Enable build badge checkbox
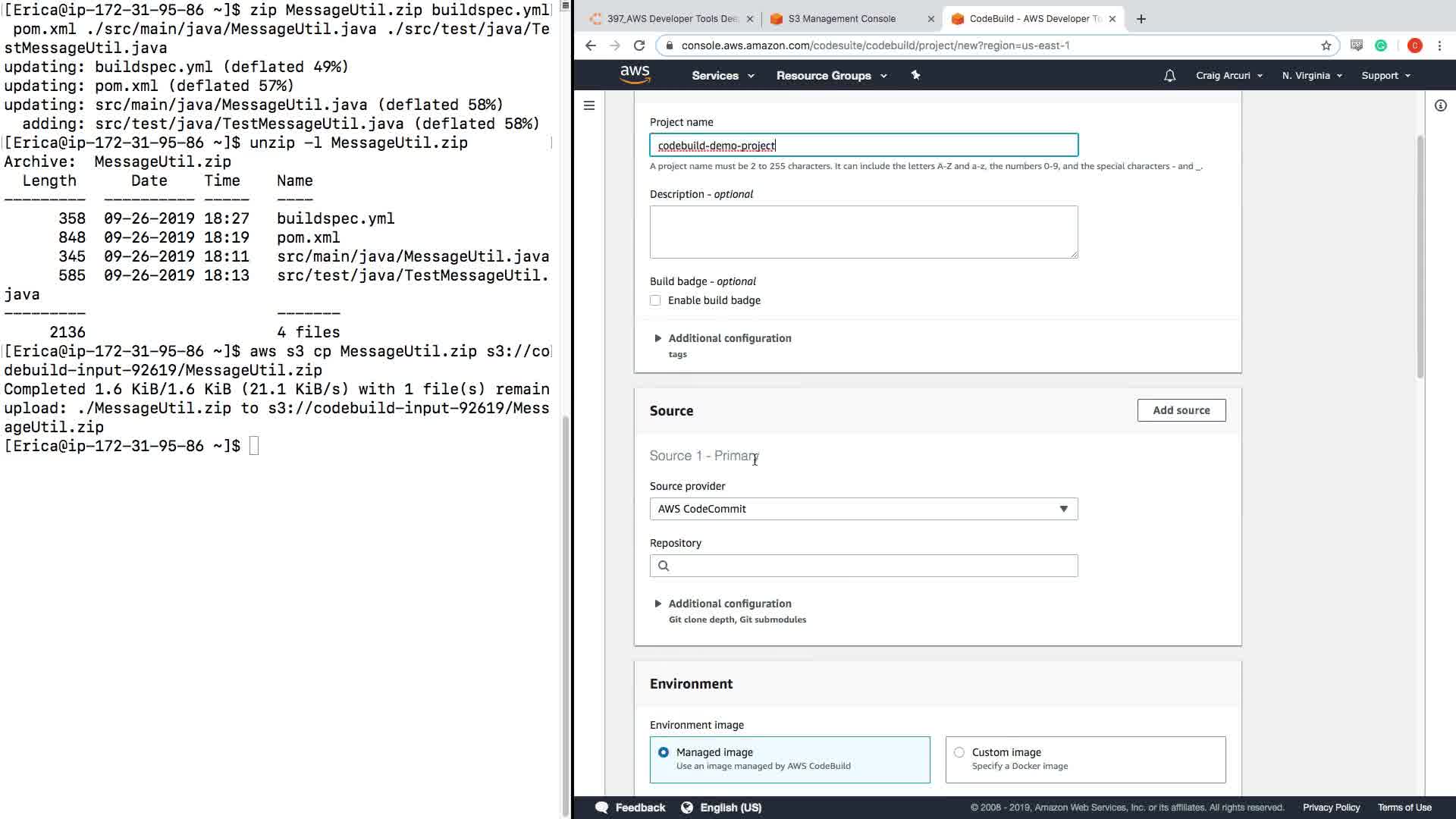 coord(655,300)
